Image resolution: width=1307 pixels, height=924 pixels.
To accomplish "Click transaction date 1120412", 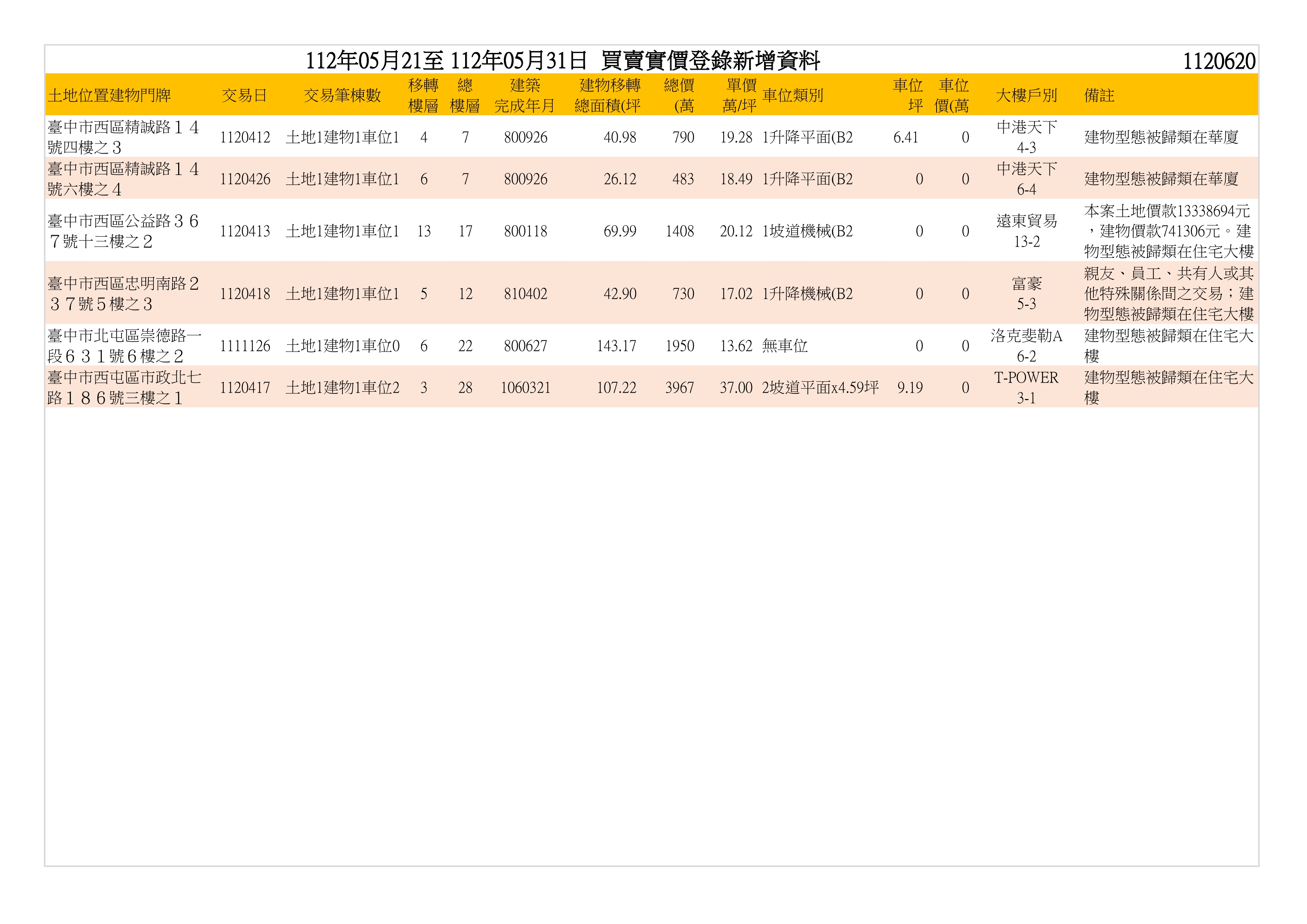I will [x=245, y=137].
